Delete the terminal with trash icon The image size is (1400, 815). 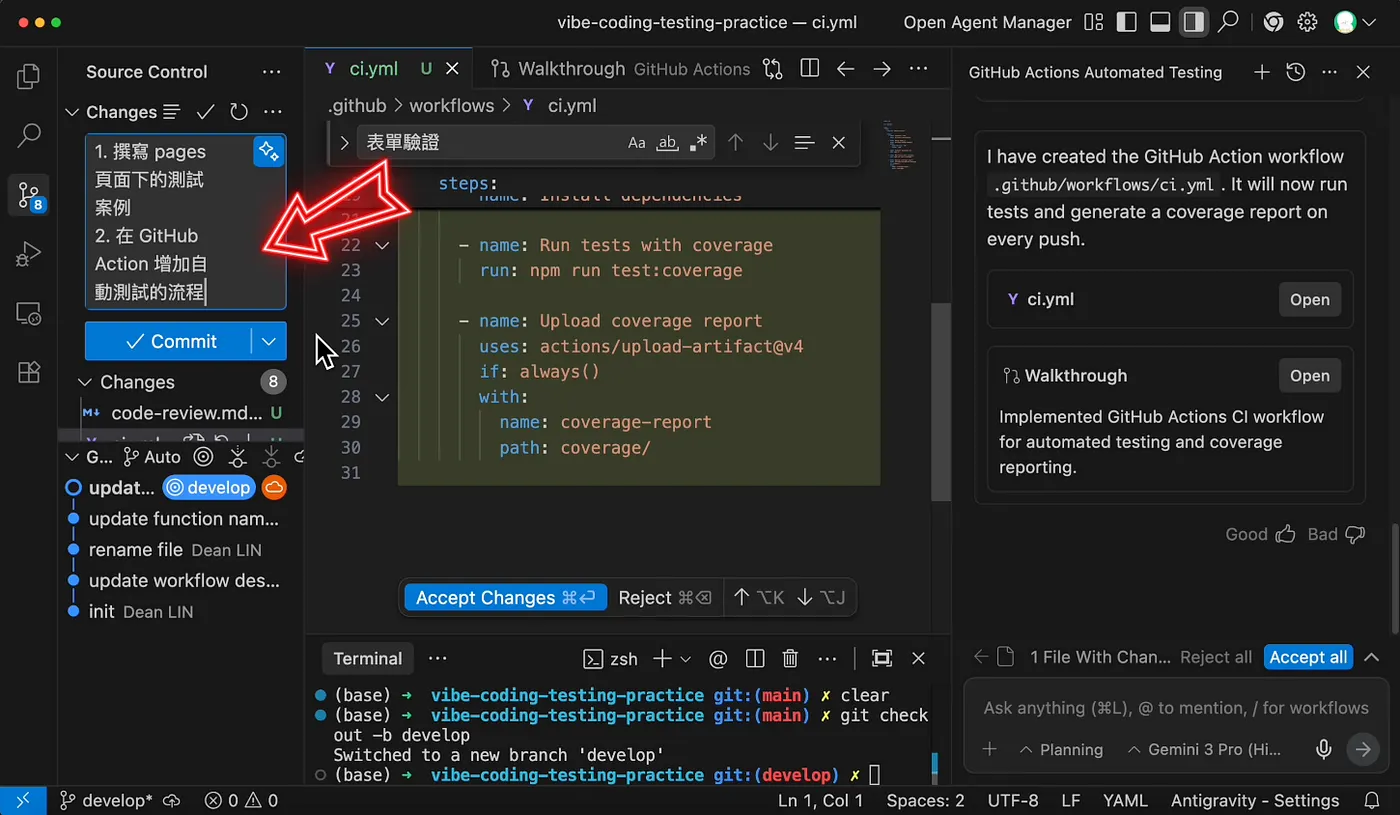tap(790, 658)
